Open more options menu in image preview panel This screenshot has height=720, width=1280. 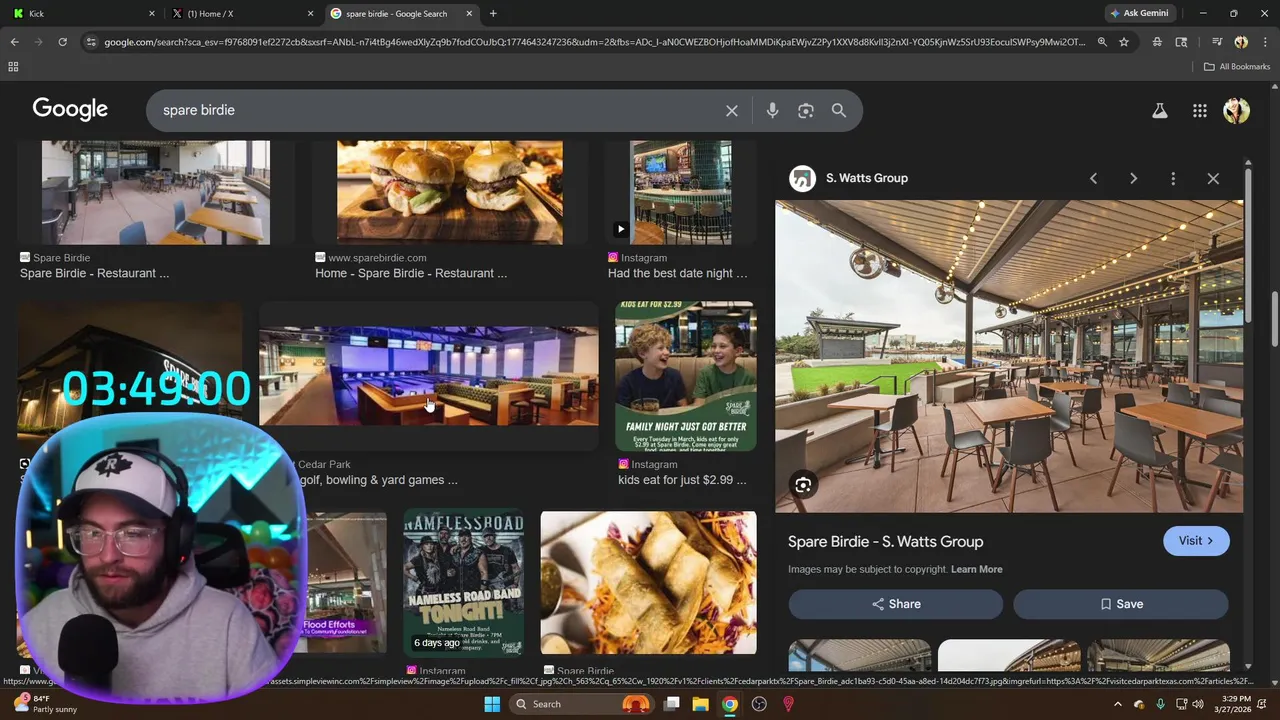click(1173, 178)
